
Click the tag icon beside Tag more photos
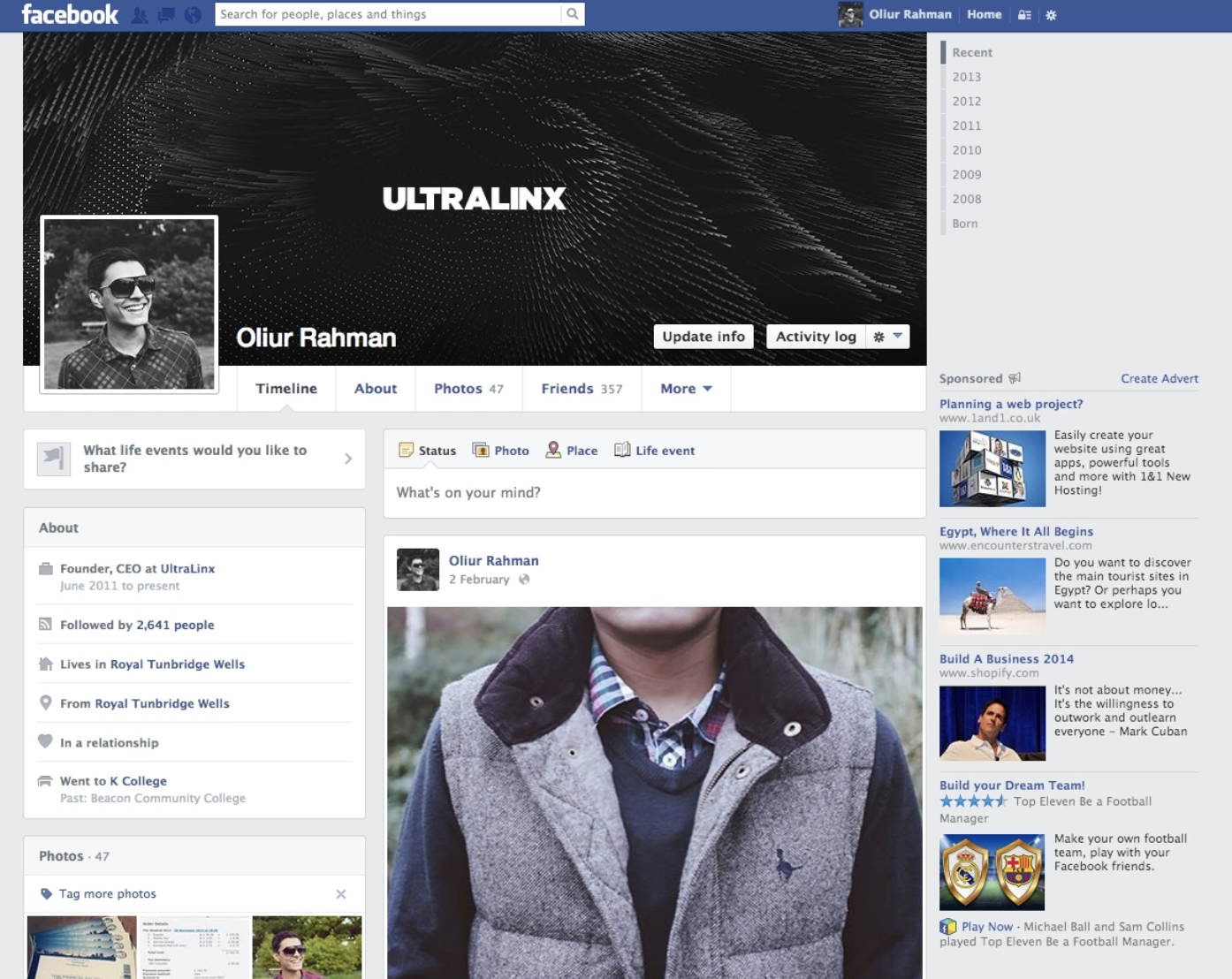point(47,893)
